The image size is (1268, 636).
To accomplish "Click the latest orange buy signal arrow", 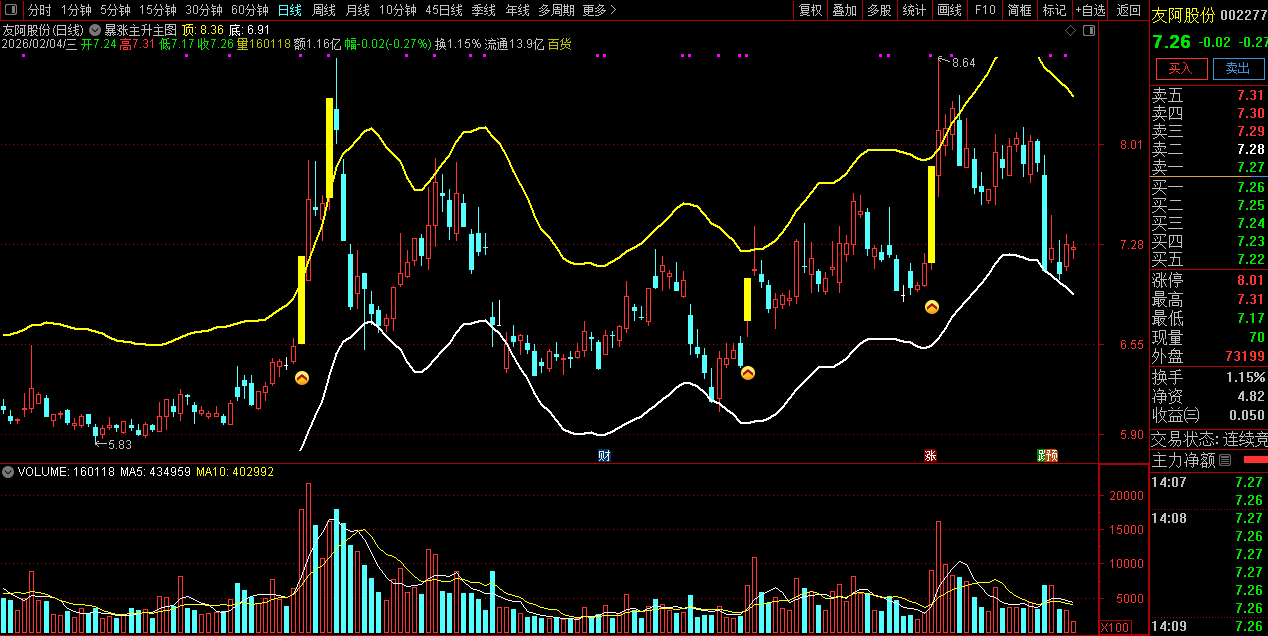I will [x=931, y=307].
